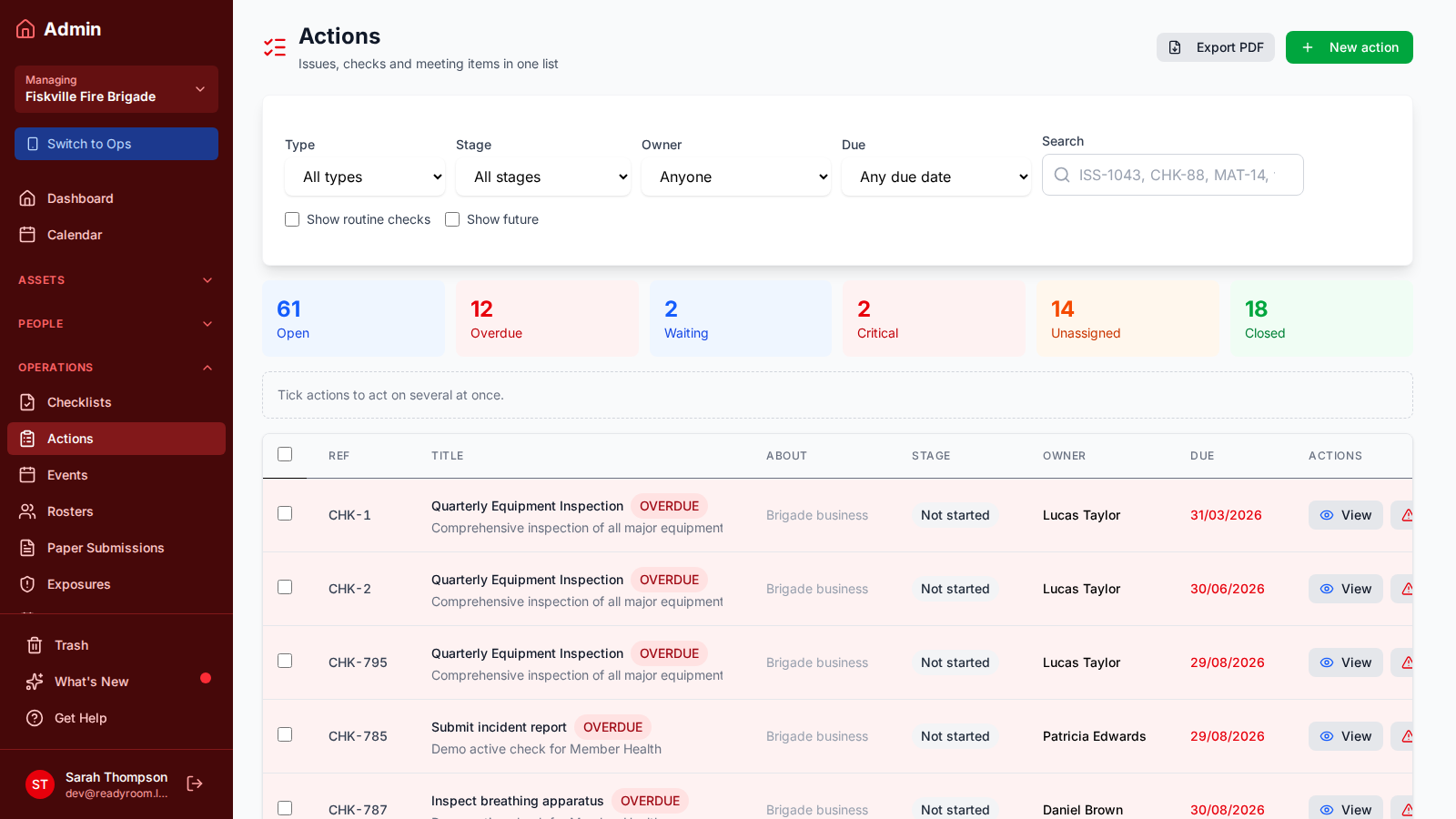The height and width of the screenshot is (819, 1456).
Task: Tick the checkbox for CHK-1
Action: pyautogui.click(x=285, y=513)
